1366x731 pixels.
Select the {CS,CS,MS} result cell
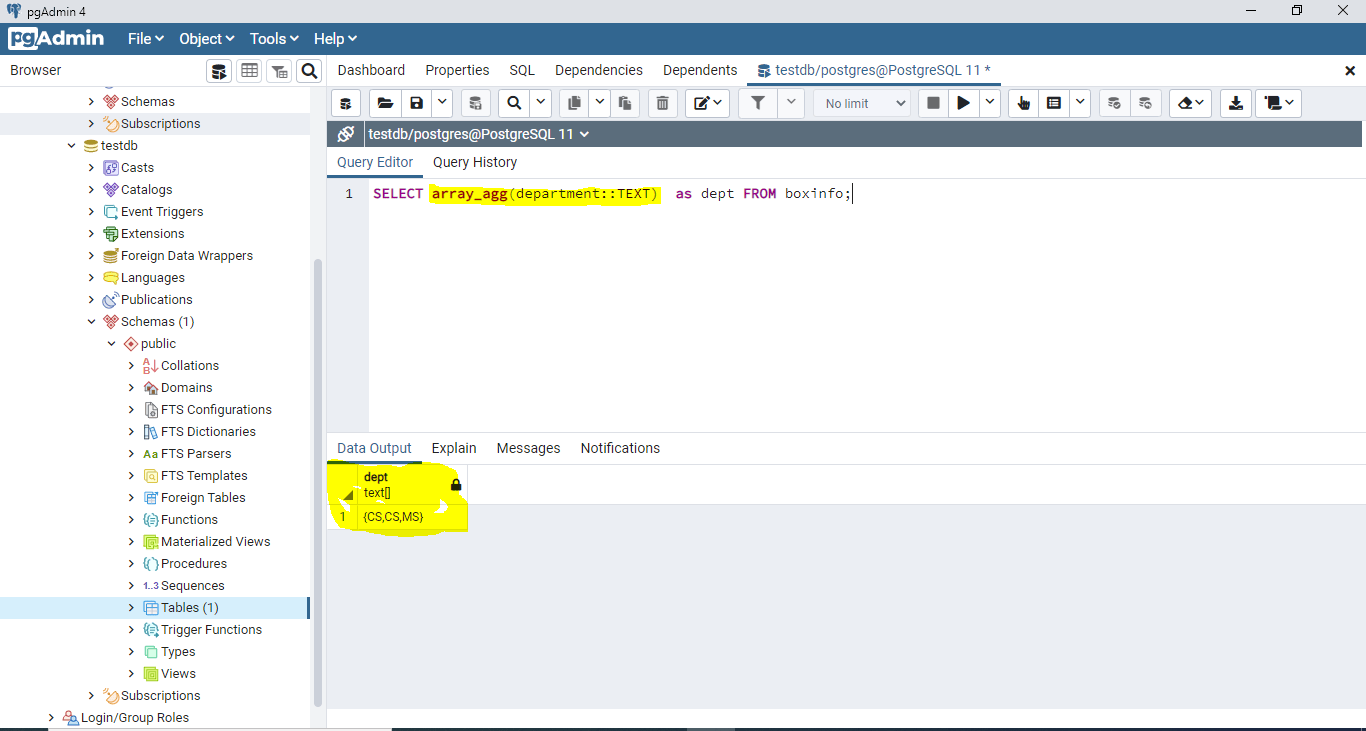[412, 517]
